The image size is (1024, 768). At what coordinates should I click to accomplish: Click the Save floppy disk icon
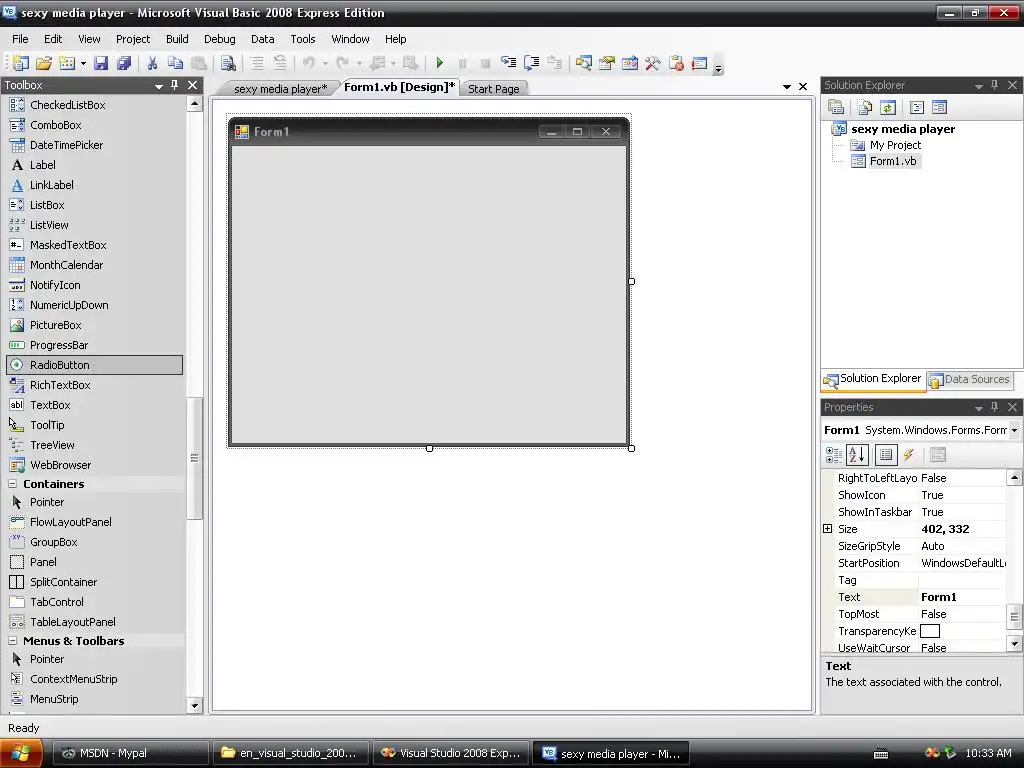[x=101, y=63]
